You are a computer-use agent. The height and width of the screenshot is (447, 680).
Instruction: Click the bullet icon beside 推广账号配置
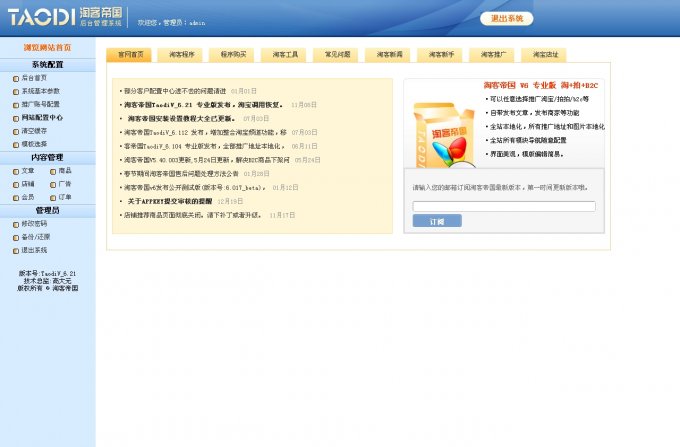(x=16, y=105)
